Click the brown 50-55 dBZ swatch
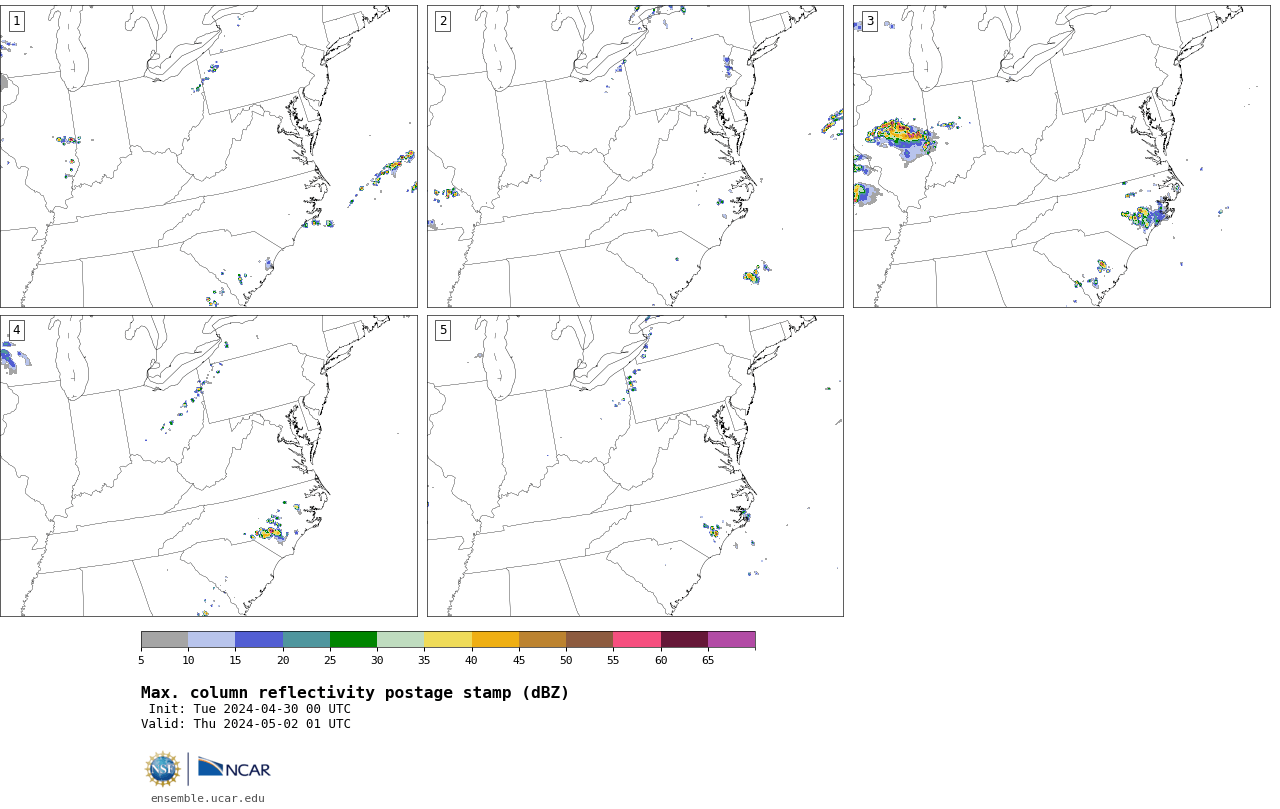The image size is (1280, 809). pos(589,640)
